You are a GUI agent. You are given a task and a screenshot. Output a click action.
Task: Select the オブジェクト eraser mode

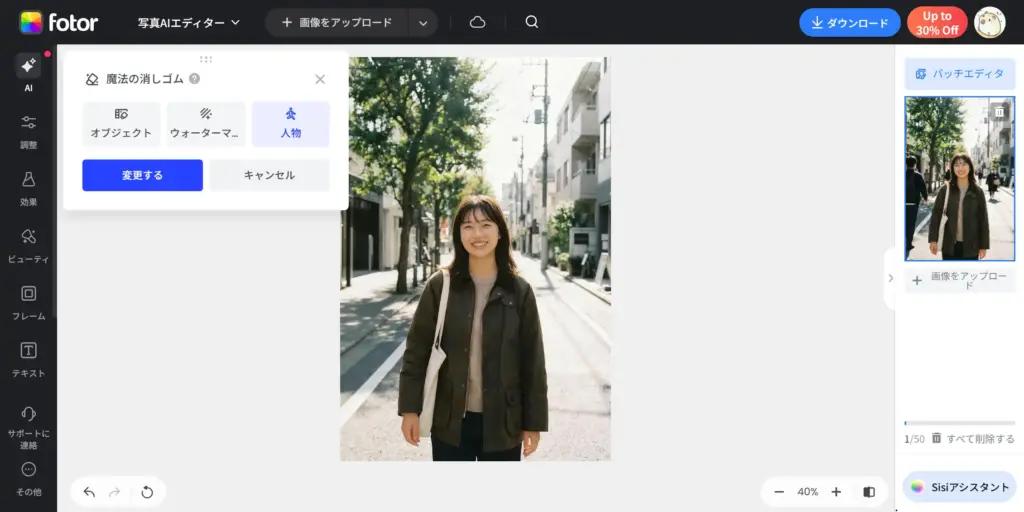point(121,124)
